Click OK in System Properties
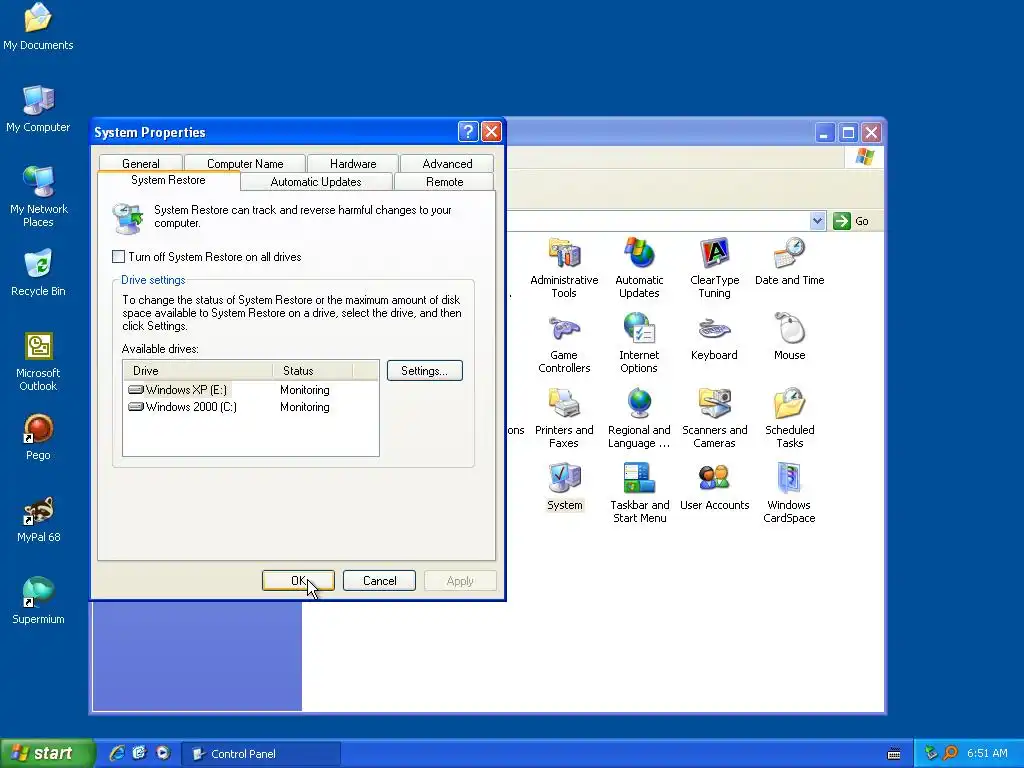The height and width of the screenshot is (768, 1024). [x=298, y=581]
